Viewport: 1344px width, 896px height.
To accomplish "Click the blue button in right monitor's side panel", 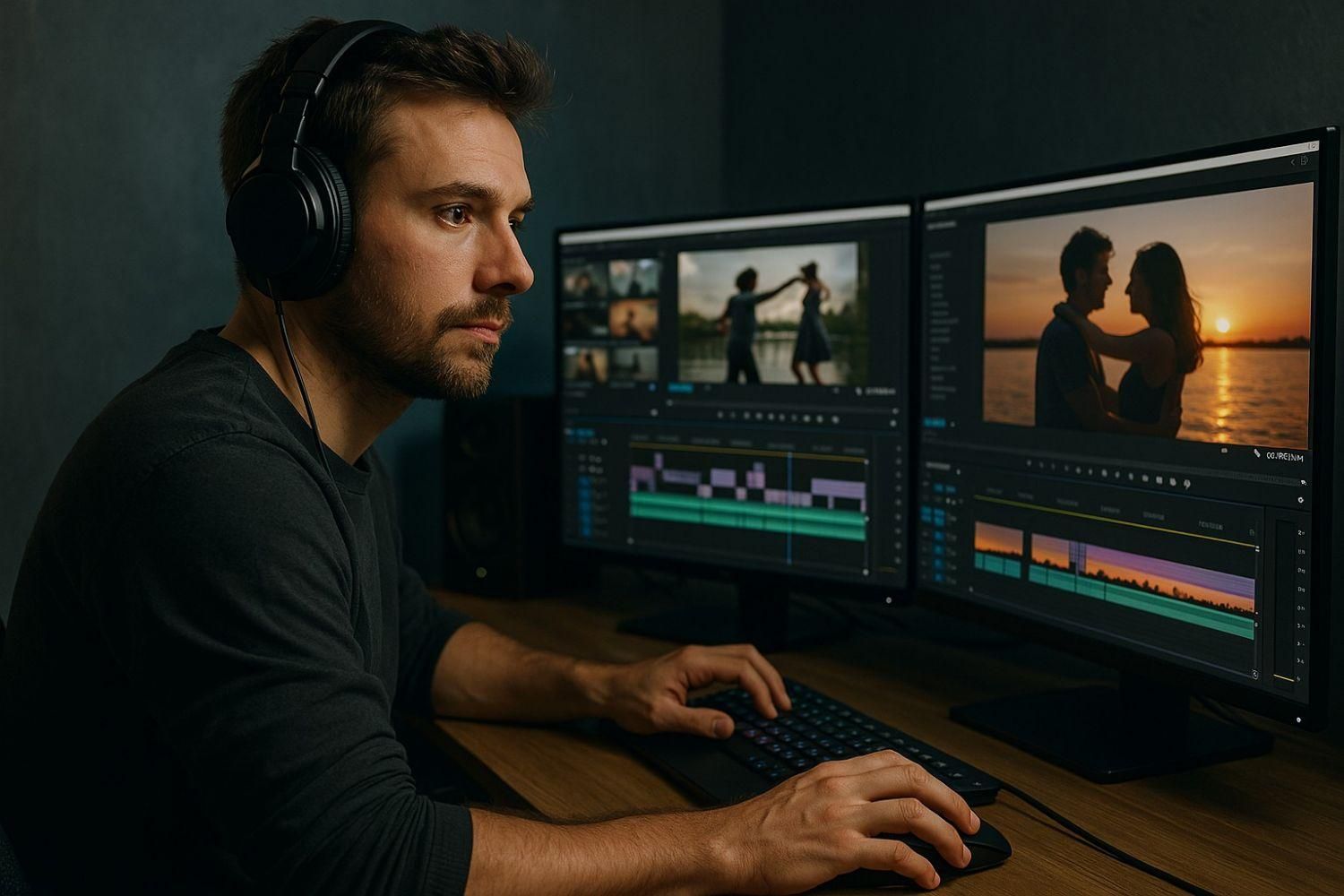I will click(934, 422).
